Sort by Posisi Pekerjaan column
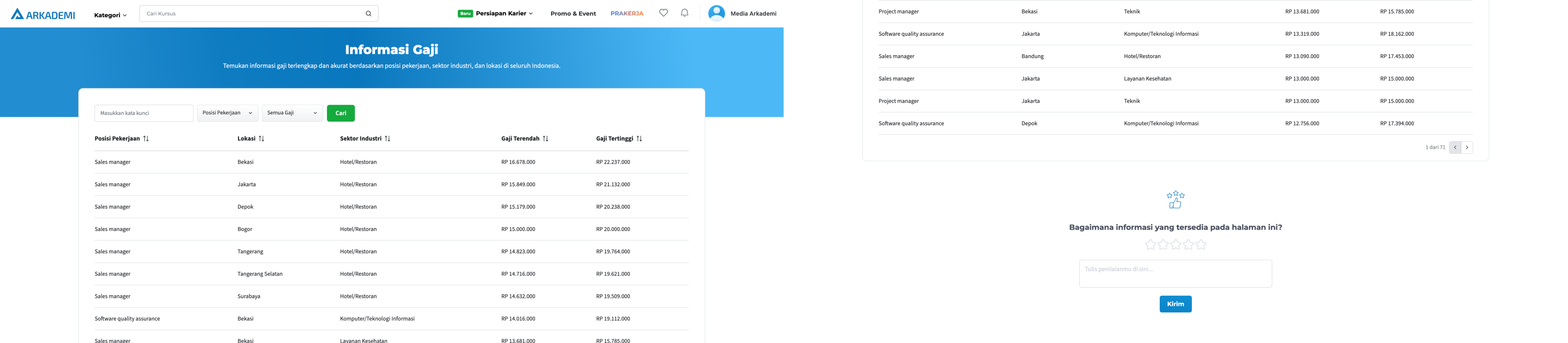The image size is (1568, 343). click(x=146, y=139)
